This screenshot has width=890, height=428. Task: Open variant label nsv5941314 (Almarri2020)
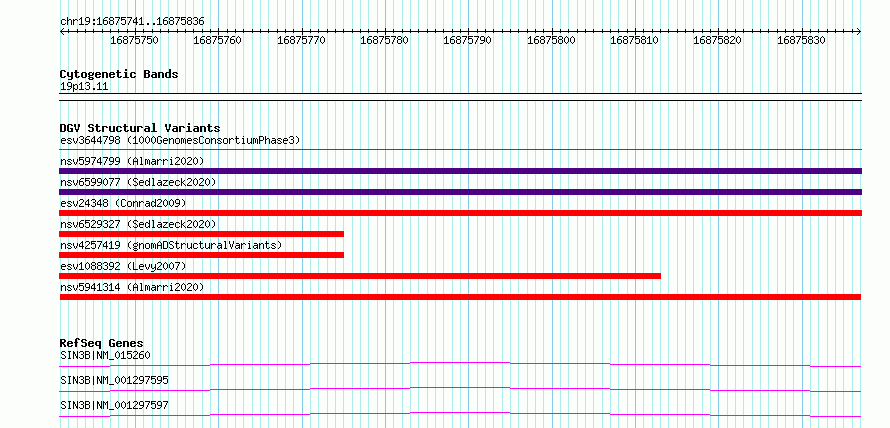tap(132, 287)
